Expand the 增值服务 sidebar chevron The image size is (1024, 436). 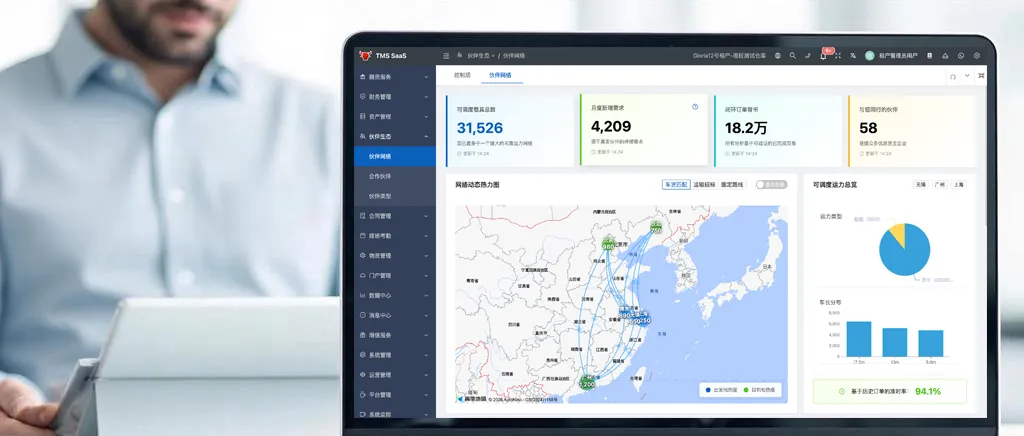pos(426,335)
